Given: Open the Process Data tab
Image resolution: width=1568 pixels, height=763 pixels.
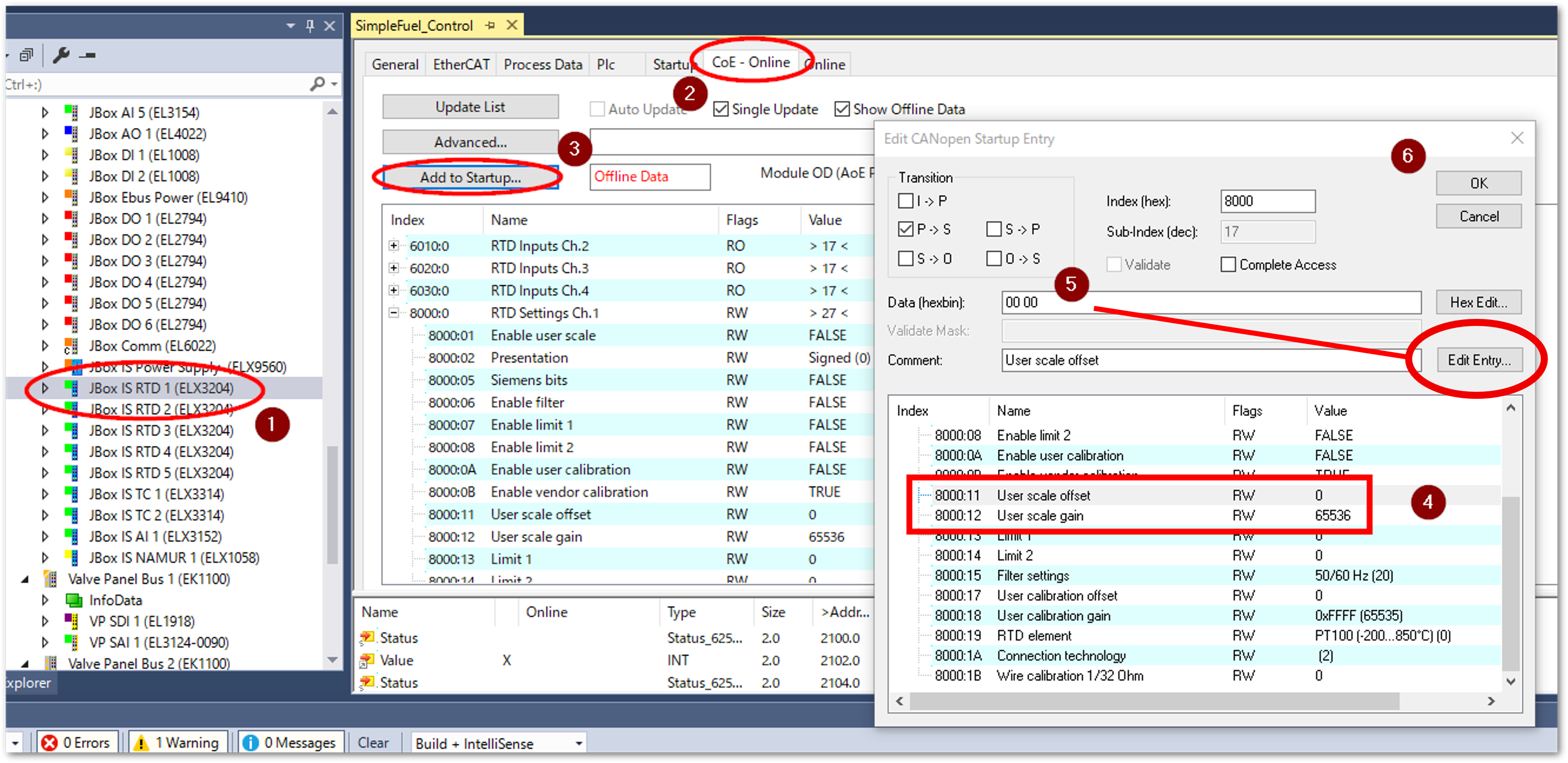Looking at the screenshot, I should (x=543, y=64).
